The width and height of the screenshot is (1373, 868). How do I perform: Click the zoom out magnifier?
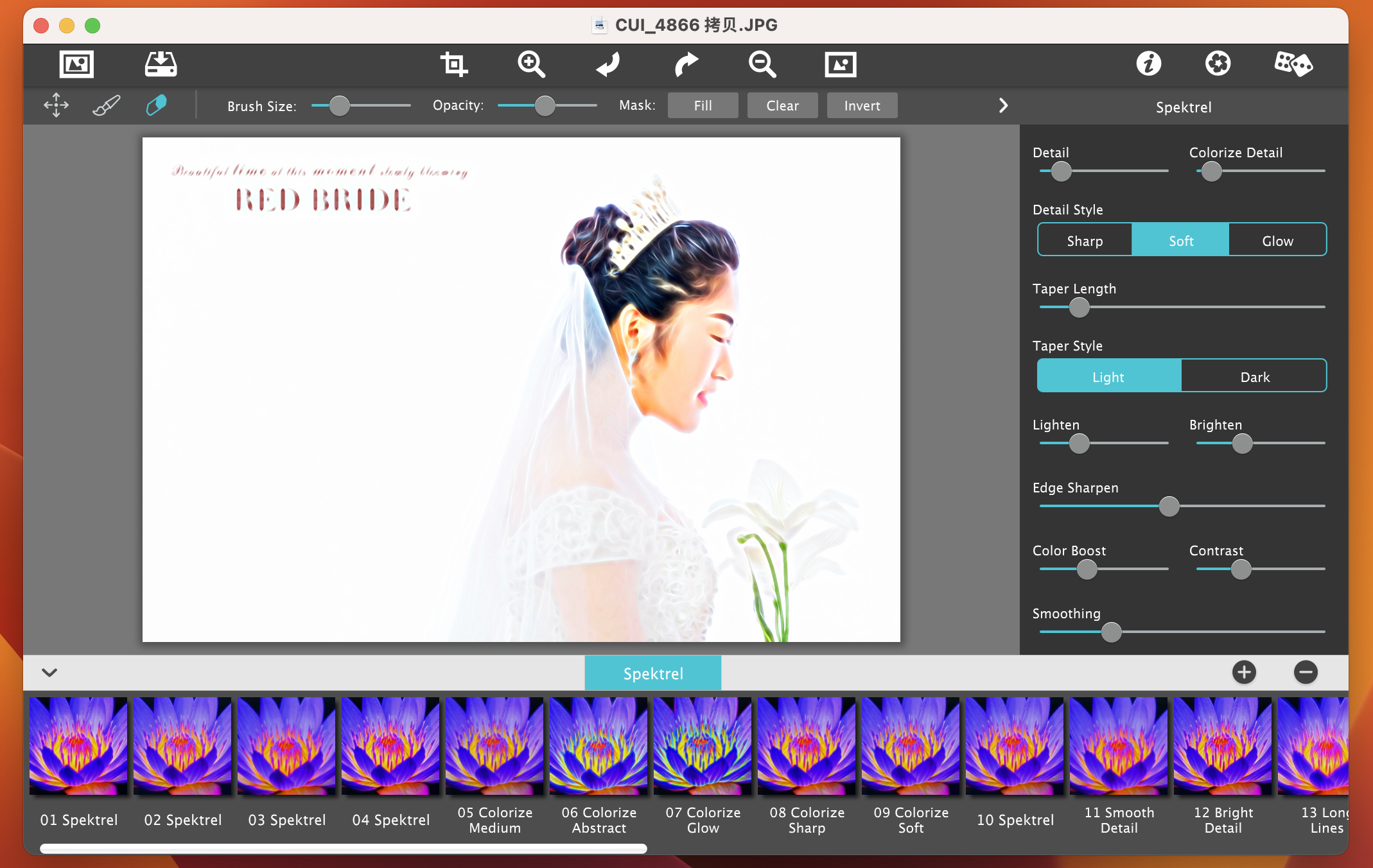tap(762, 64)
